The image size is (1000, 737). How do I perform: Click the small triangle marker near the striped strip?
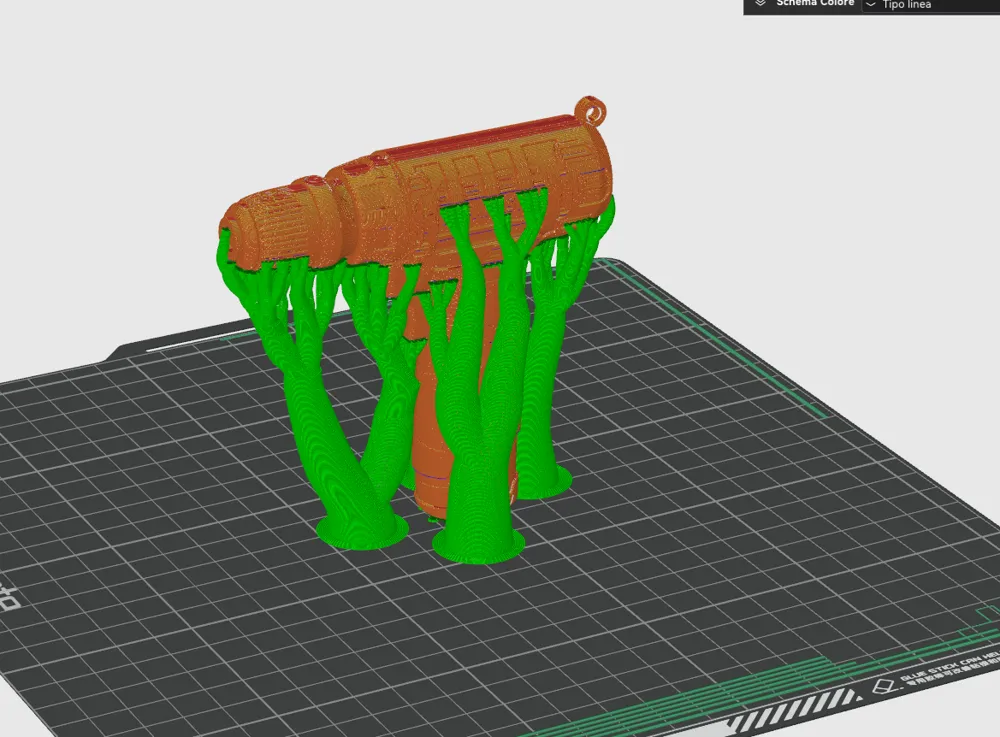(x=858, y=698)
